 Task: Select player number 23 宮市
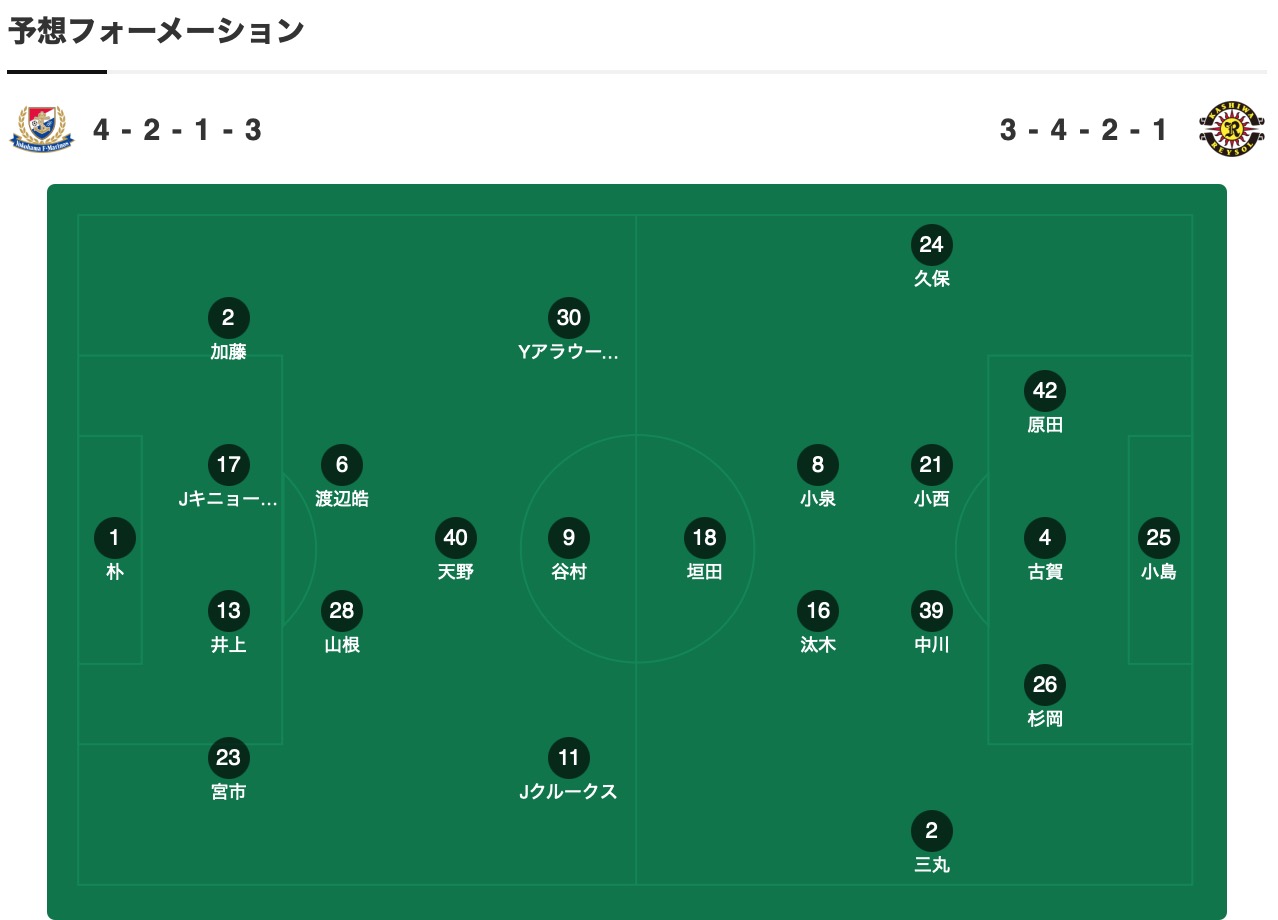228,770
